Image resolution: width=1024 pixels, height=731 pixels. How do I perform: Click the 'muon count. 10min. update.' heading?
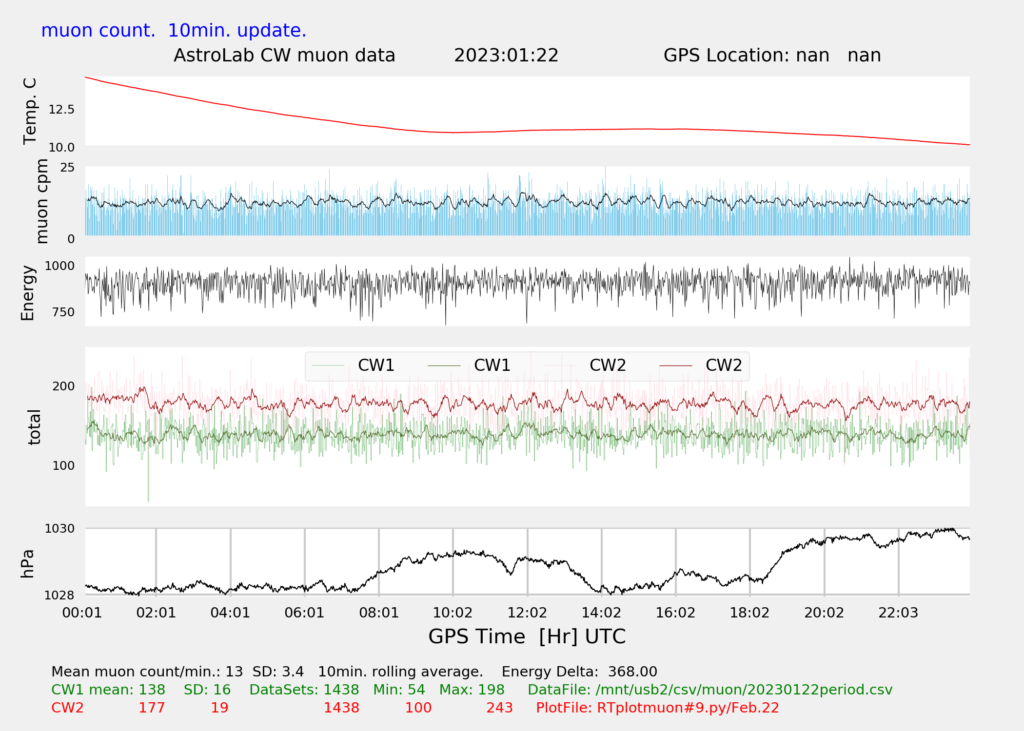[x=174, y=31]
